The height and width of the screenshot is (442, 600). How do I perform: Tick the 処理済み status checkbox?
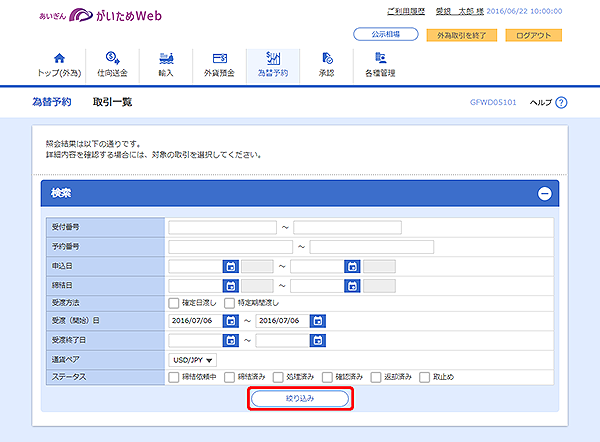click(278, 377)
